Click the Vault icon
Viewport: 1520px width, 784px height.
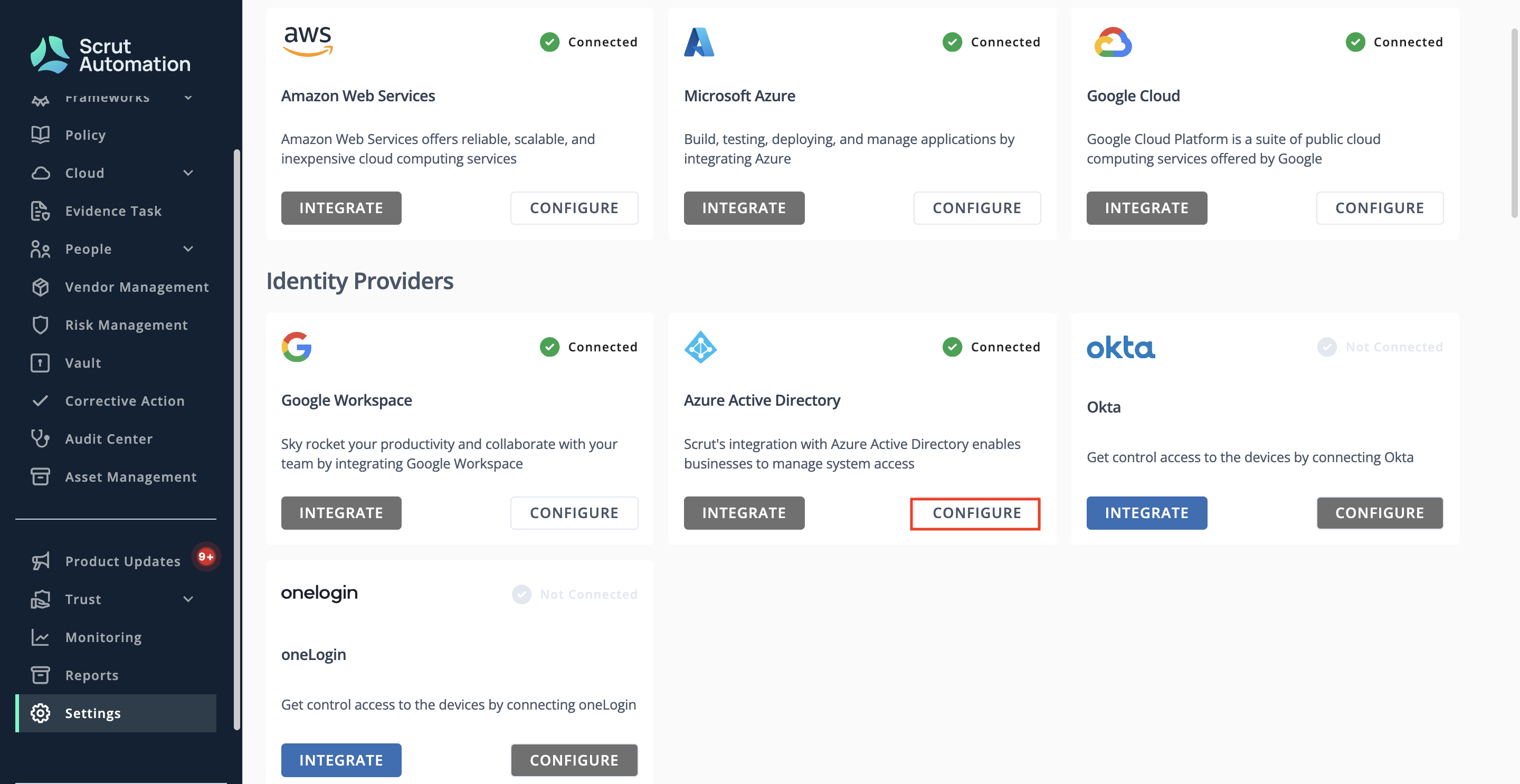click(x=40, y=363)
